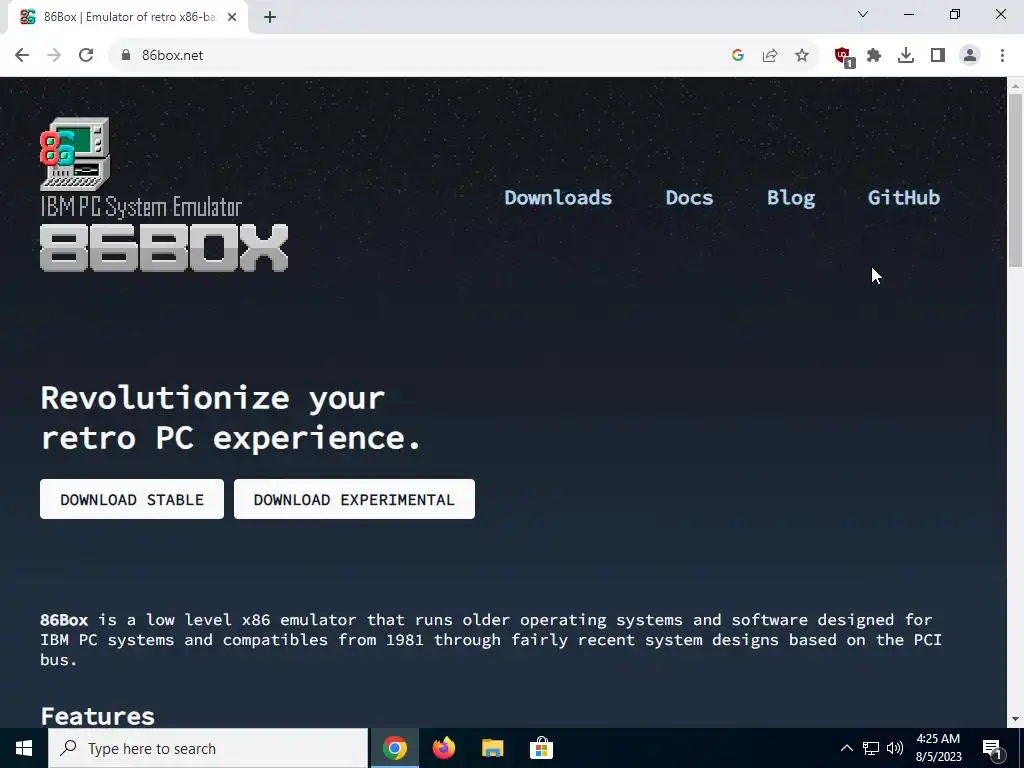Open Chrome three-dot menu

(1002, 56)
